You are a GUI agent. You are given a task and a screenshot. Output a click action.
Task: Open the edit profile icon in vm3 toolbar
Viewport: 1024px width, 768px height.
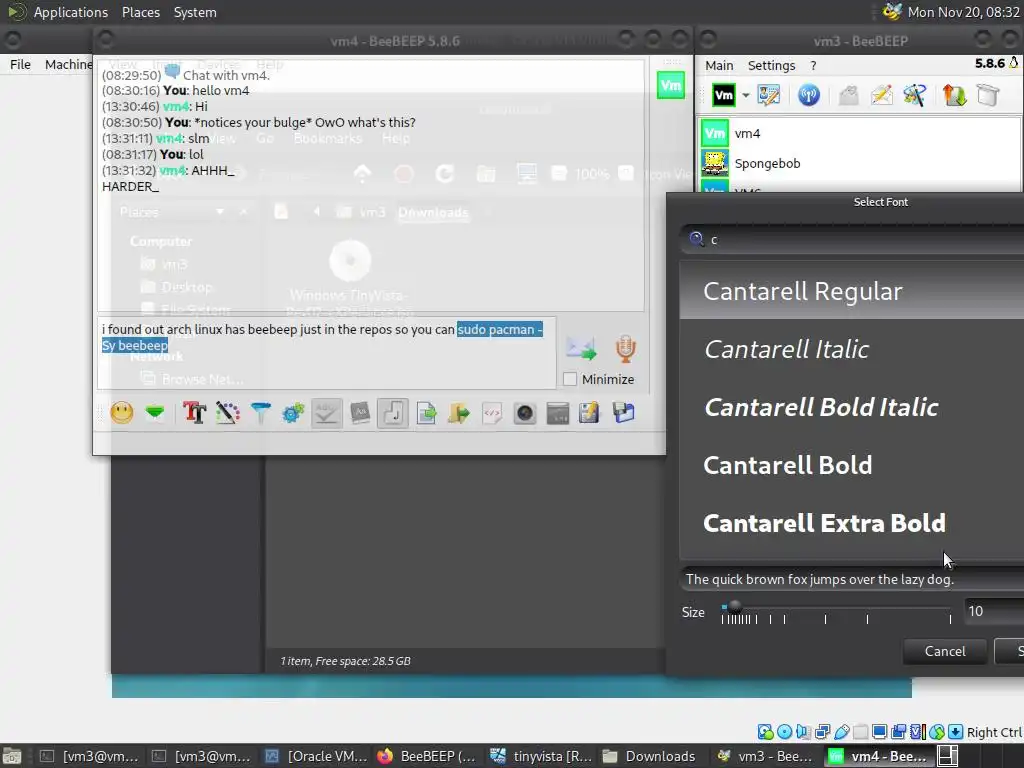point(769,95)
